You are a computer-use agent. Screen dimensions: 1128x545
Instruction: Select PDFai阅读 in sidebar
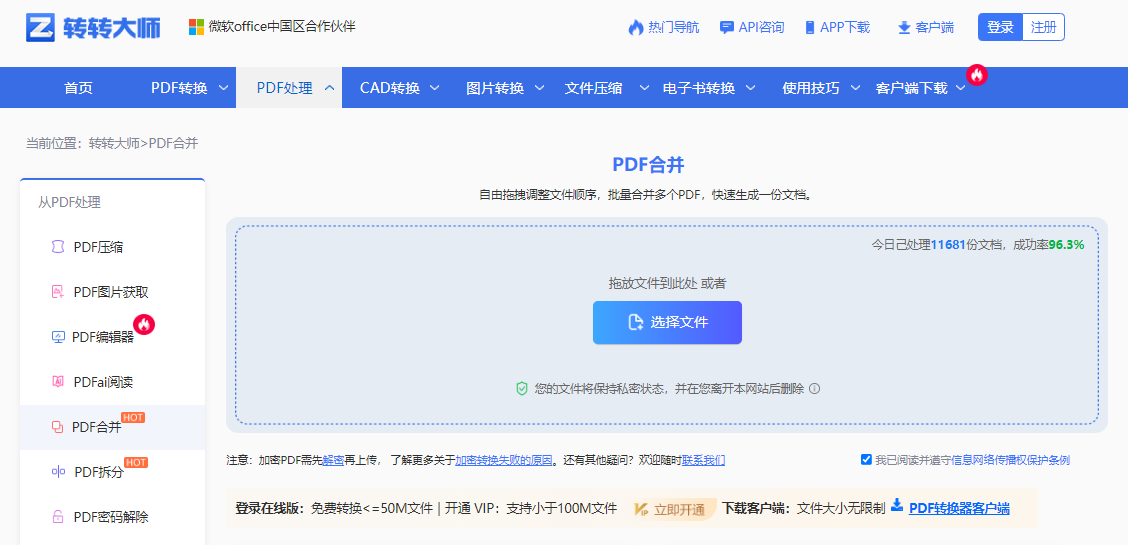coord(112,382)
